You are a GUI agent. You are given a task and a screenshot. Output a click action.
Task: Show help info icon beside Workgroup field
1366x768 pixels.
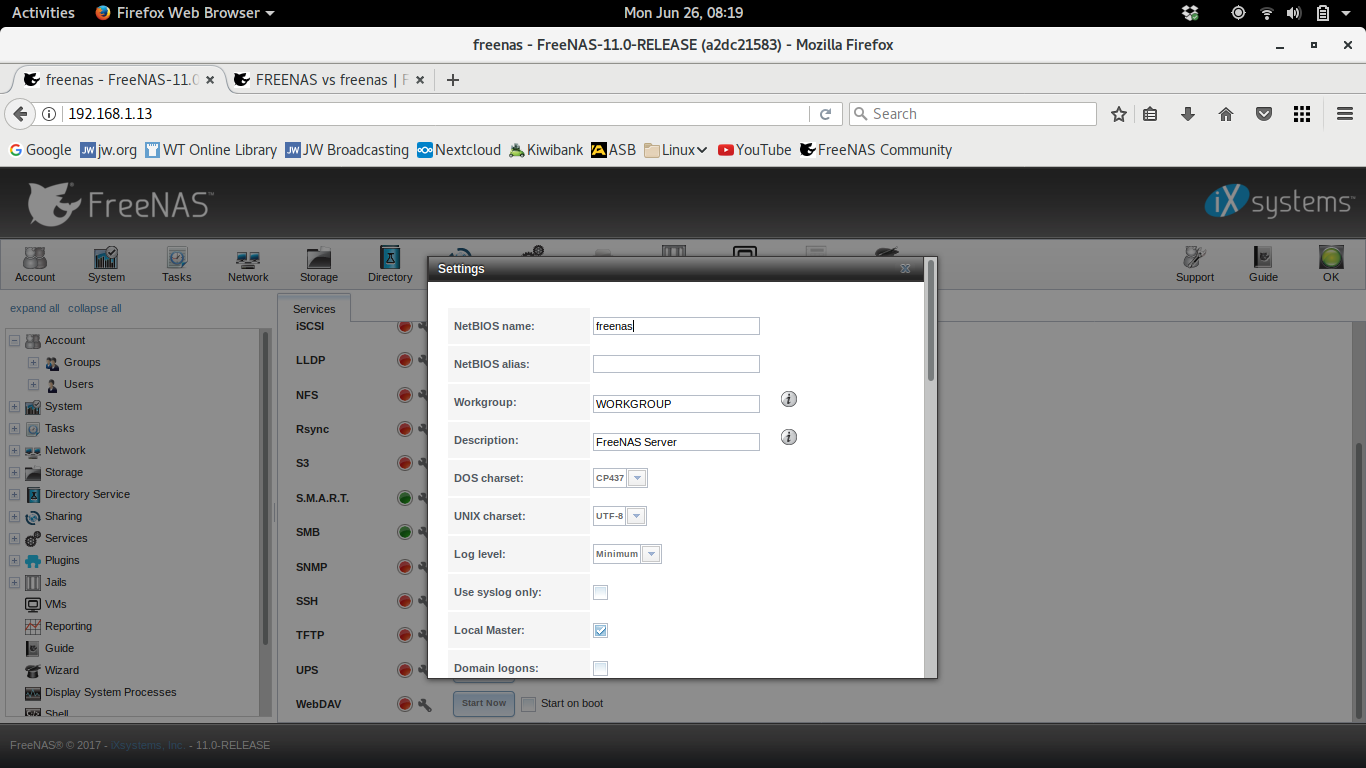click(x=789, y=399)
